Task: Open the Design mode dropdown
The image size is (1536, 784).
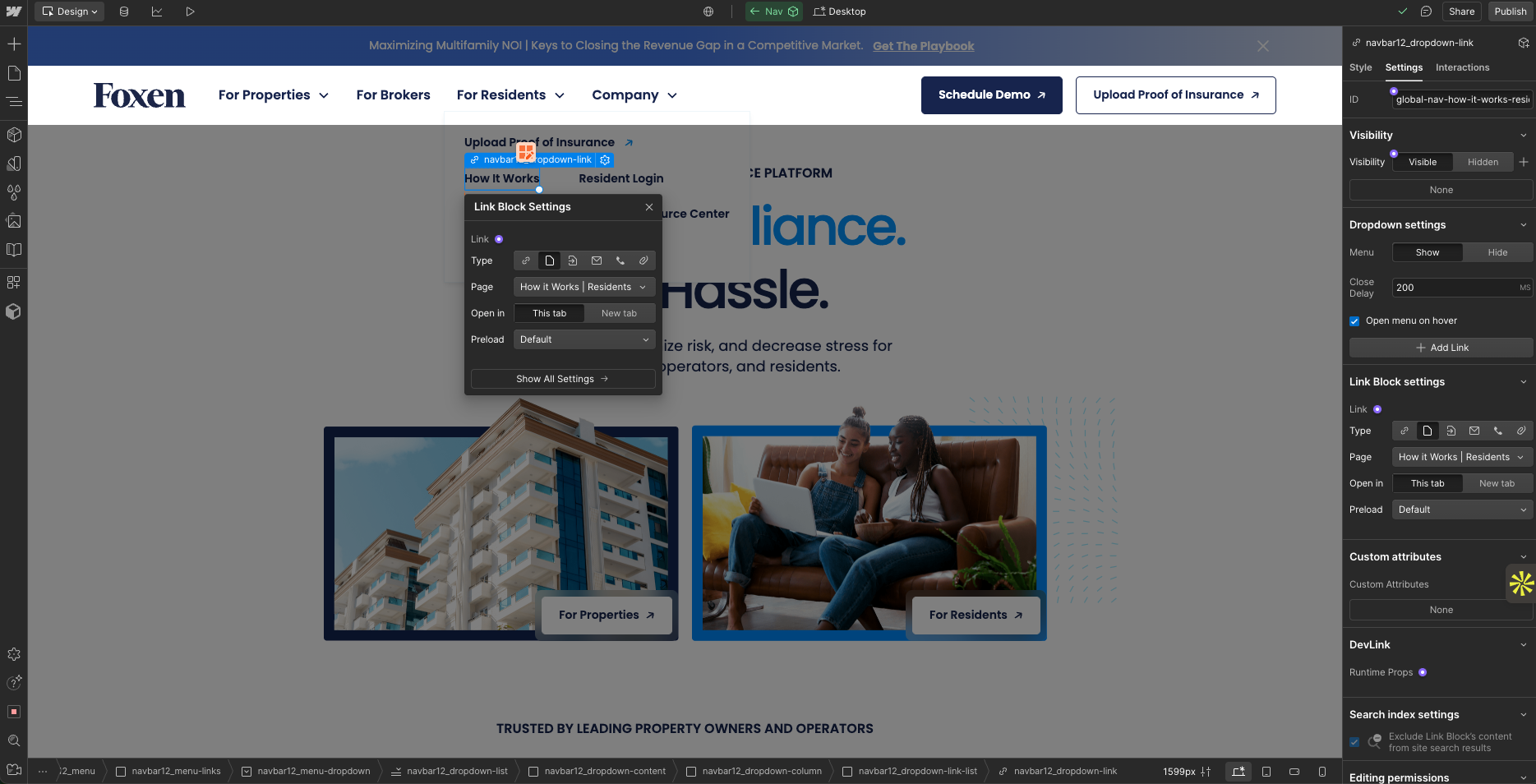Action: tap(69, 12)
